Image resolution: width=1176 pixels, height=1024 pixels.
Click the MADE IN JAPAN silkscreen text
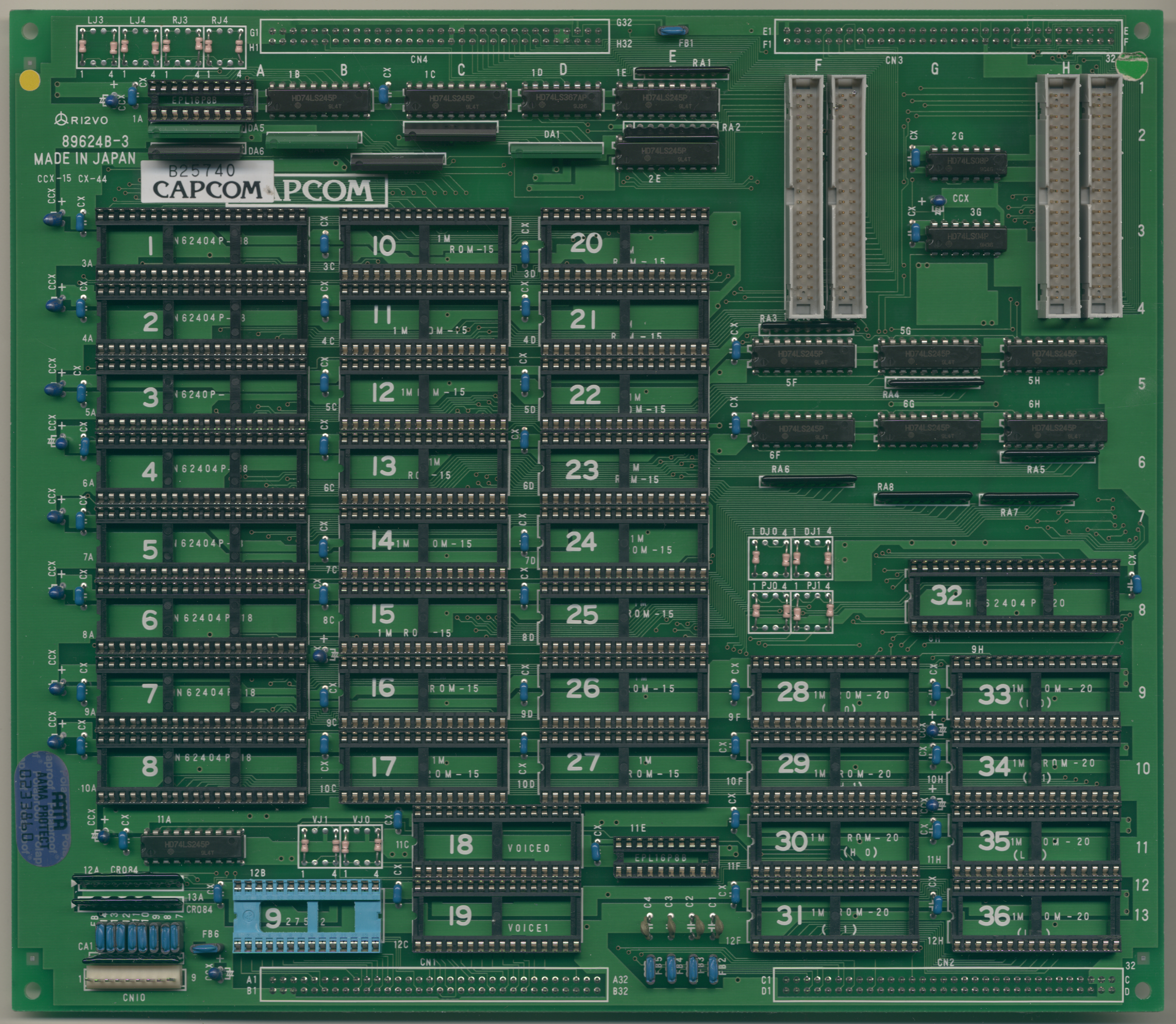pyautogui.click(x=84, y=159)
